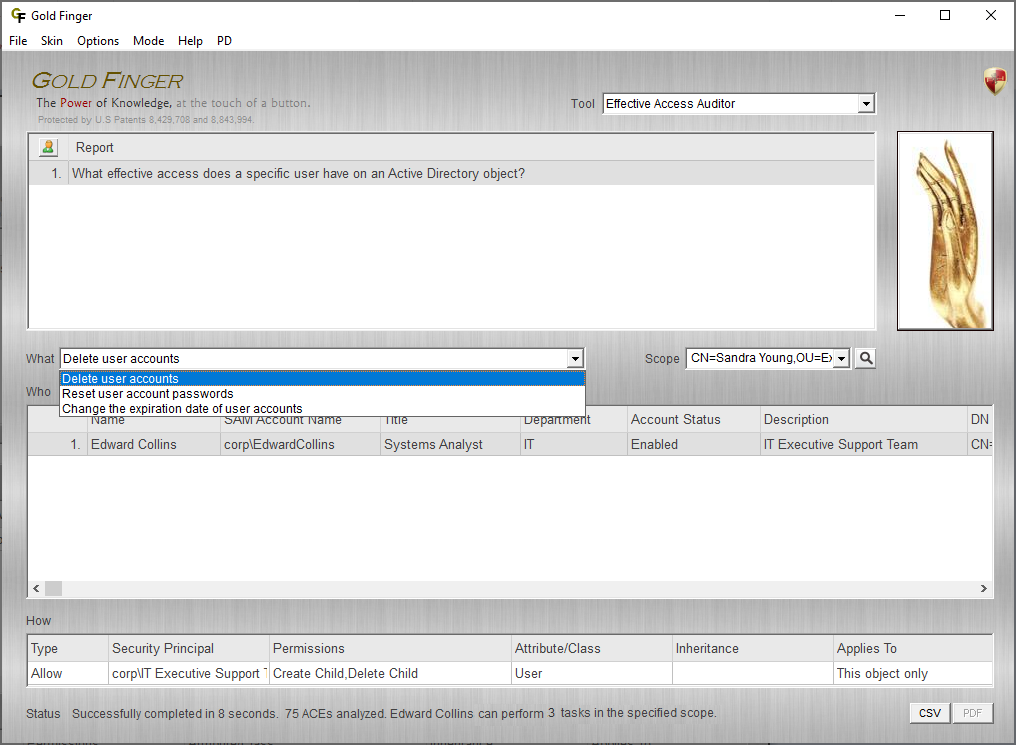Click the Permissions column header
1016x745 pixels.
390,648
